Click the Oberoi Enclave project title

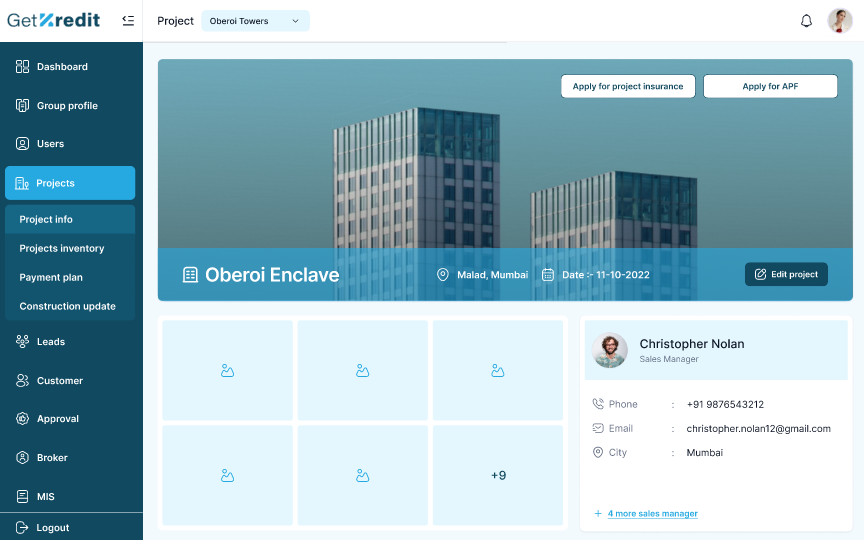[272, 275]
